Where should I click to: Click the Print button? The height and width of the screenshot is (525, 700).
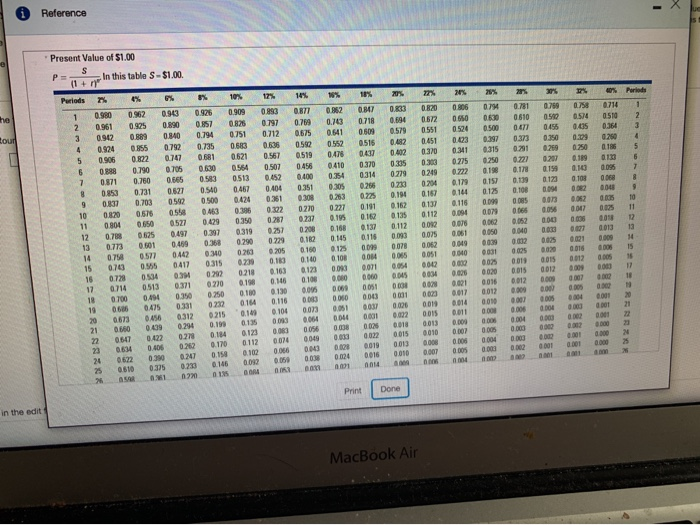[x=353, y=391]
